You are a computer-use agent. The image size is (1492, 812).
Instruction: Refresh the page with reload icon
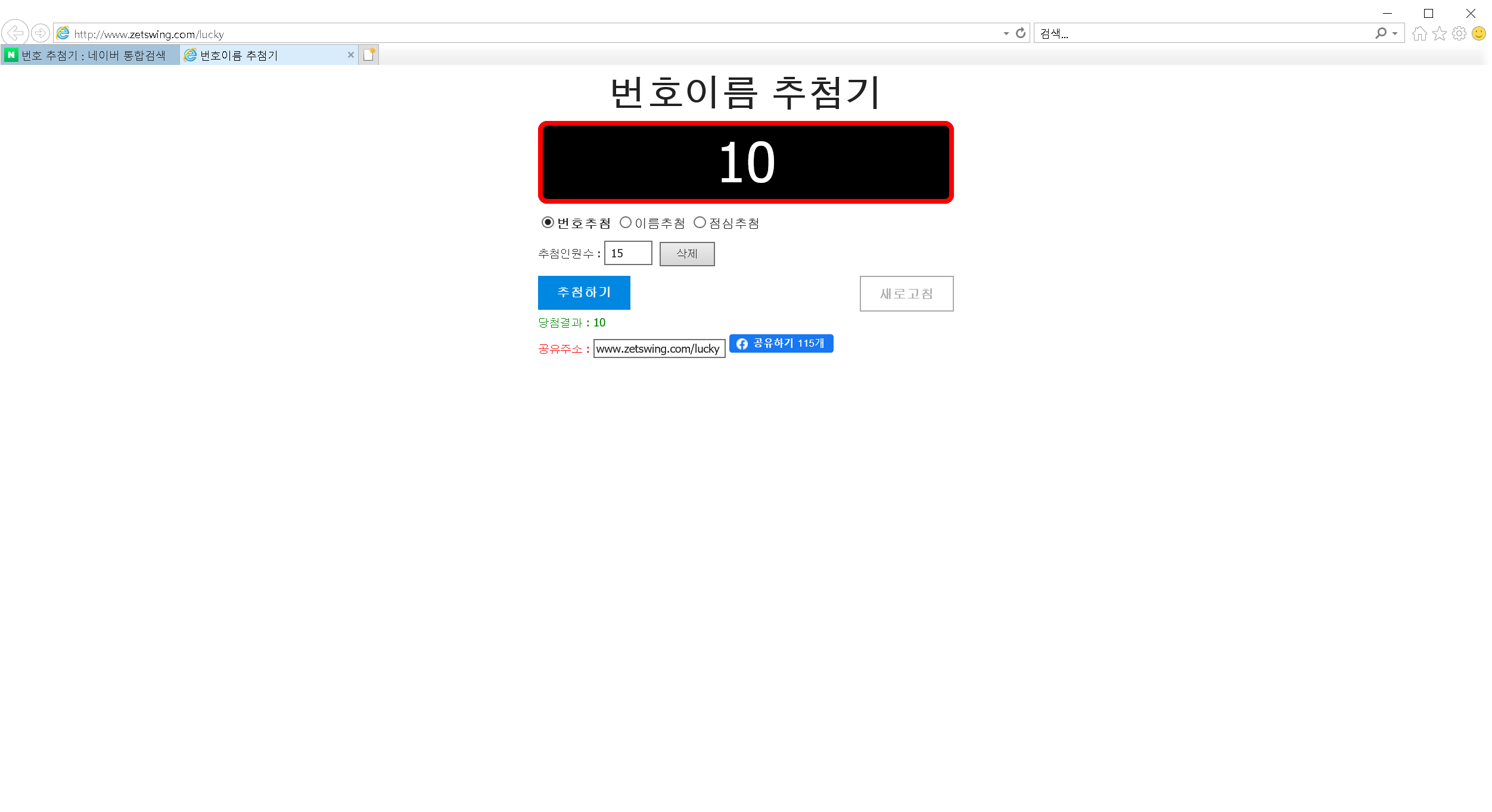(1021, 33)
